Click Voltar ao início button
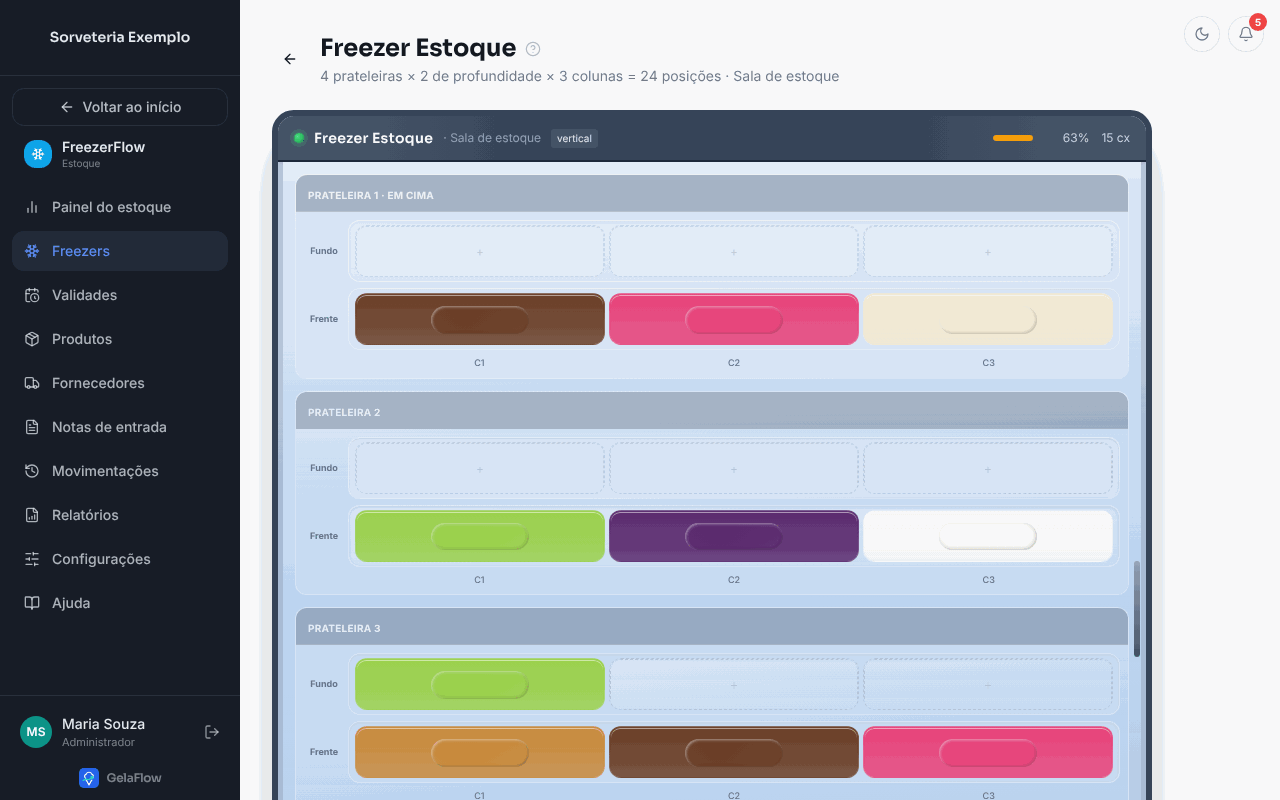Screen dimensions: 1280x800 [120, 107]
